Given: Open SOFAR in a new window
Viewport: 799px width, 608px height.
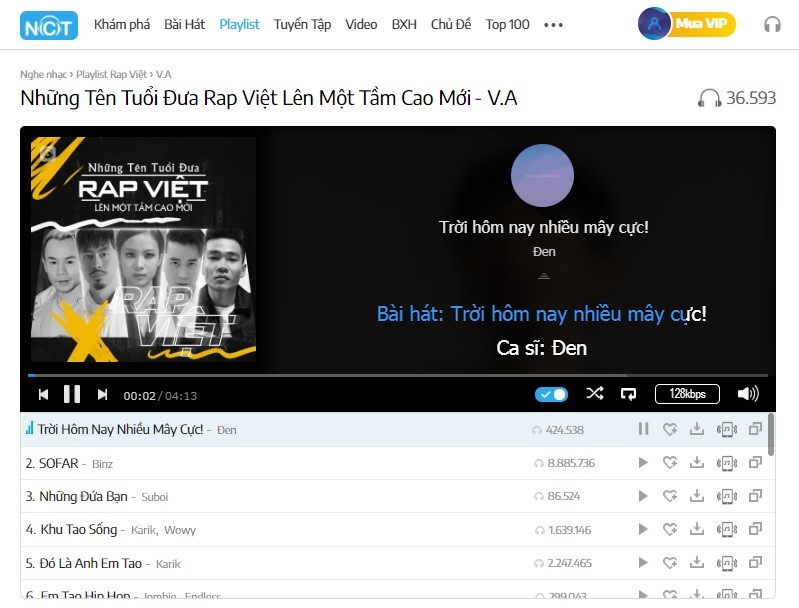Looking at the screenshot, I should (x=755, y=462).
